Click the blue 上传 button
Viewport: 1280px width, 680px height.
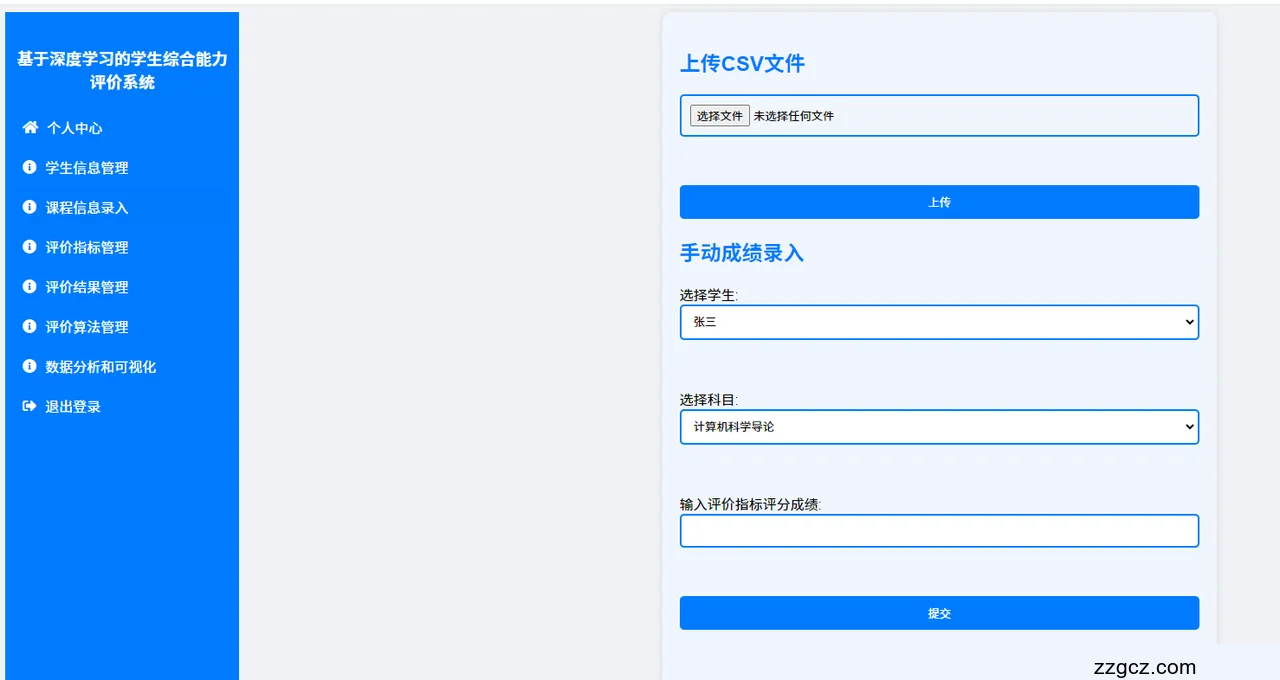(938, 202)
